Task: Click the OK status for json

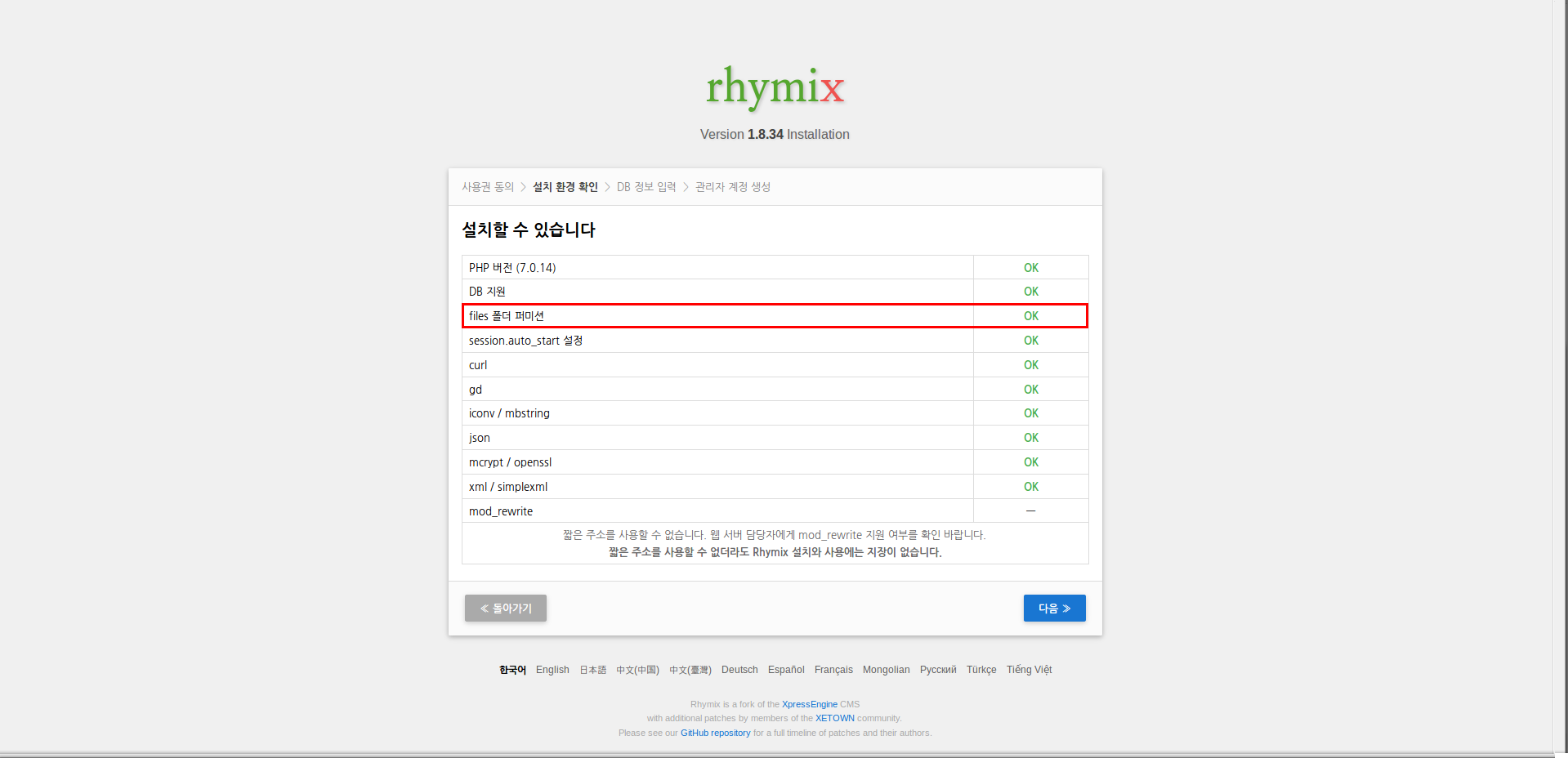Action: 1031,438
